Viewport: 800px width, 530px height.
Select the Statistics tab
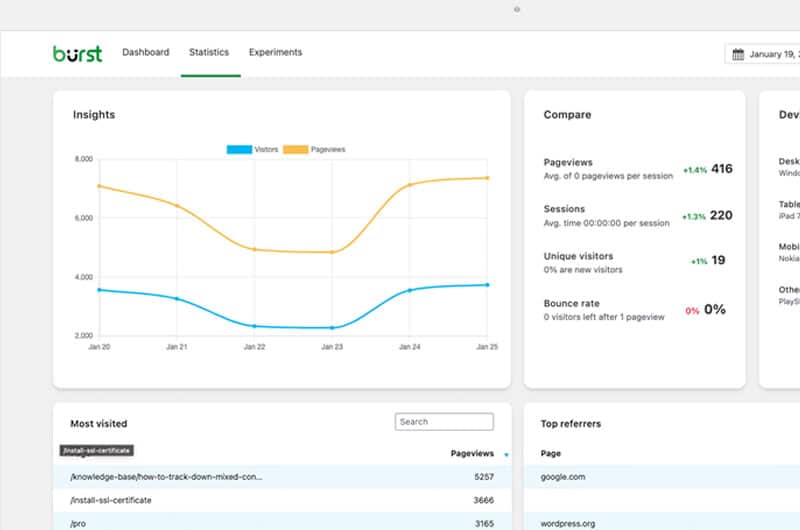[209, 52]
